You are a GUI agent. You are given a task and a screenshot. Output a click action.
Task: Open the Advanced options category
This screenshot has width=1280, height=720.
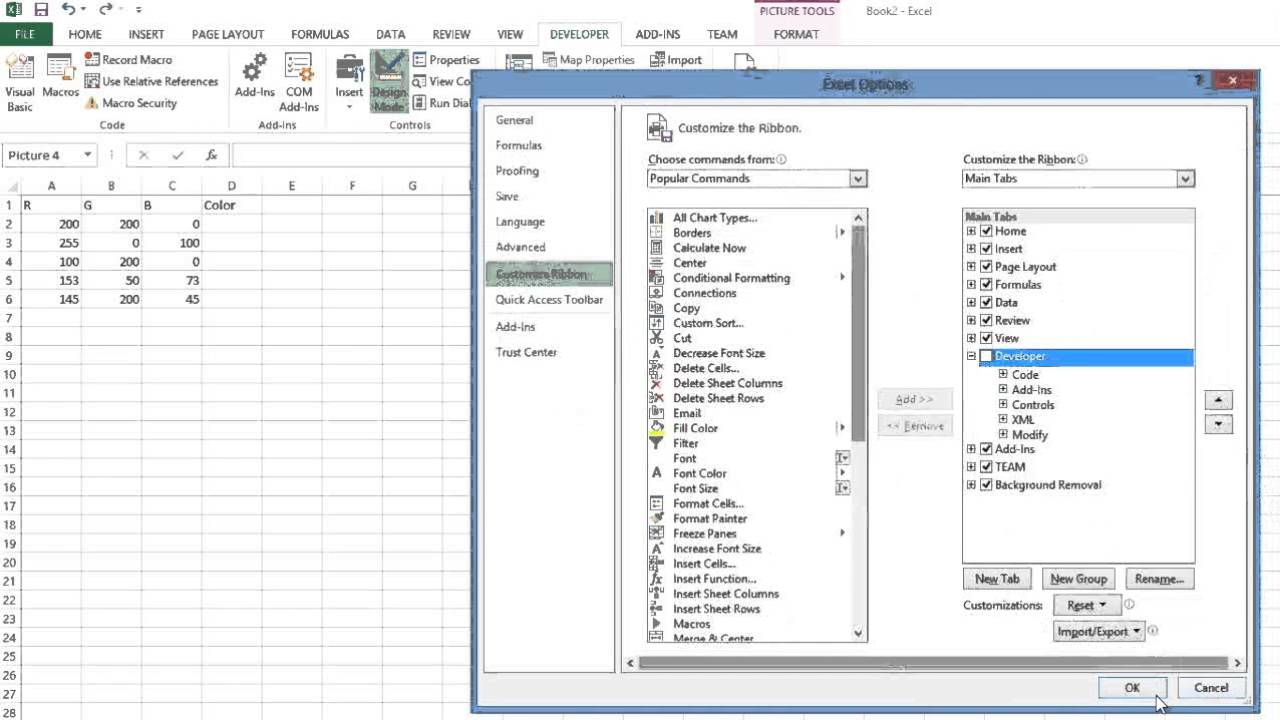coord(521,247)
